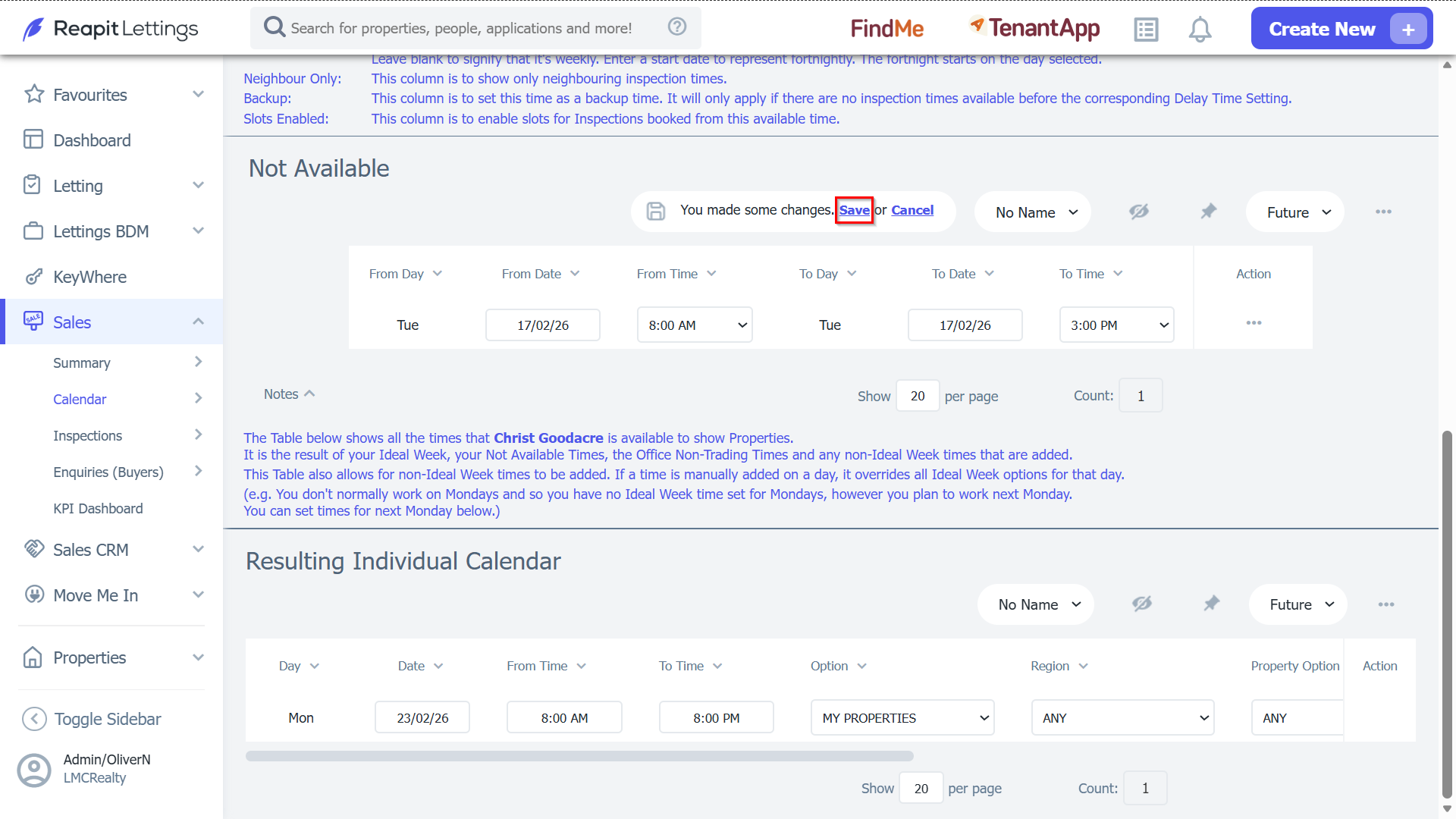Screen dimensions: 1456x819
Task: Open the From Time 8:00 AM dropdown
Action: [x=695, y=325]
